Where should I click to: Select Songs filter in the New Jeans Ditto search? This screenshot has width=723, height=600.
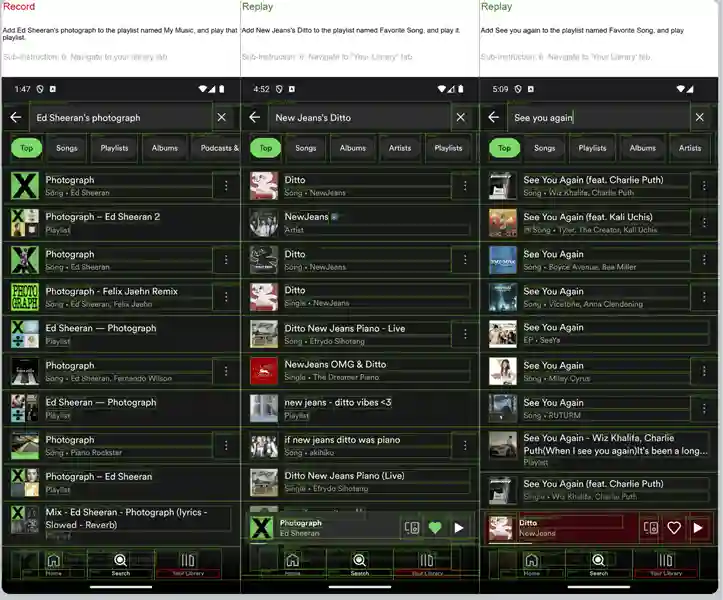click(x=306, y=148)
